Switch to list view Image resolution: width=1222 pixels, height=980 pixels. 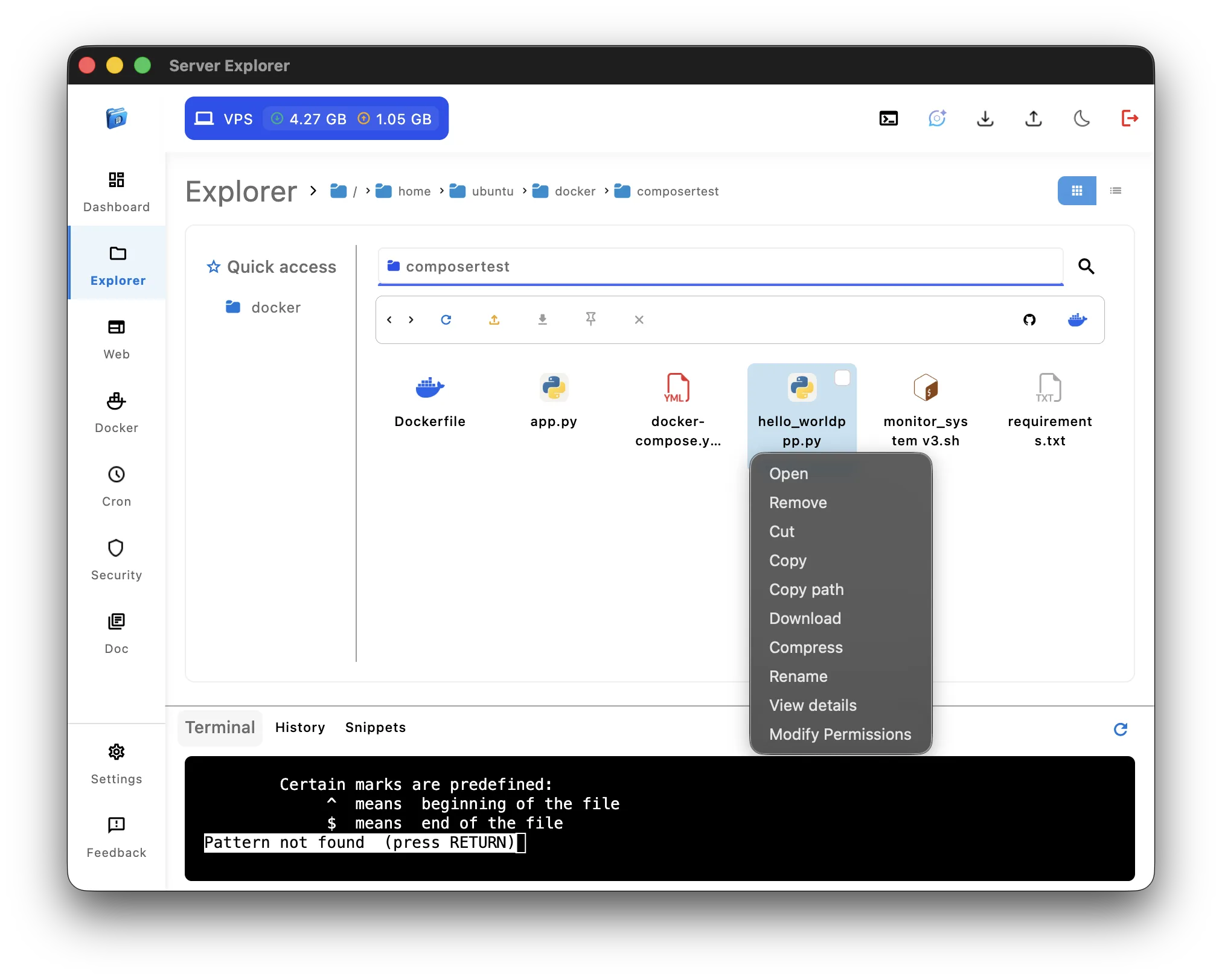1115,191
